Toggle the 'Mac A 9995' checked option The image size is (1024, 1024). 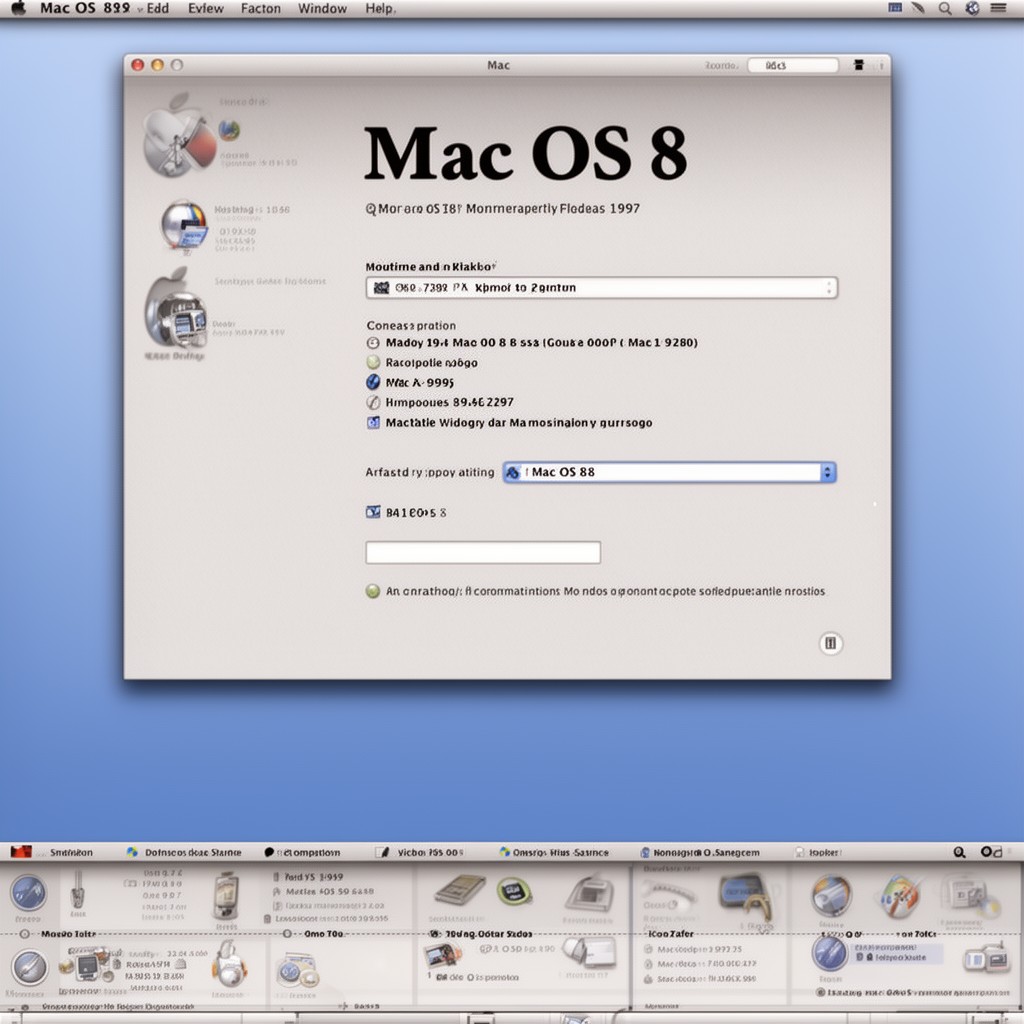373,382
